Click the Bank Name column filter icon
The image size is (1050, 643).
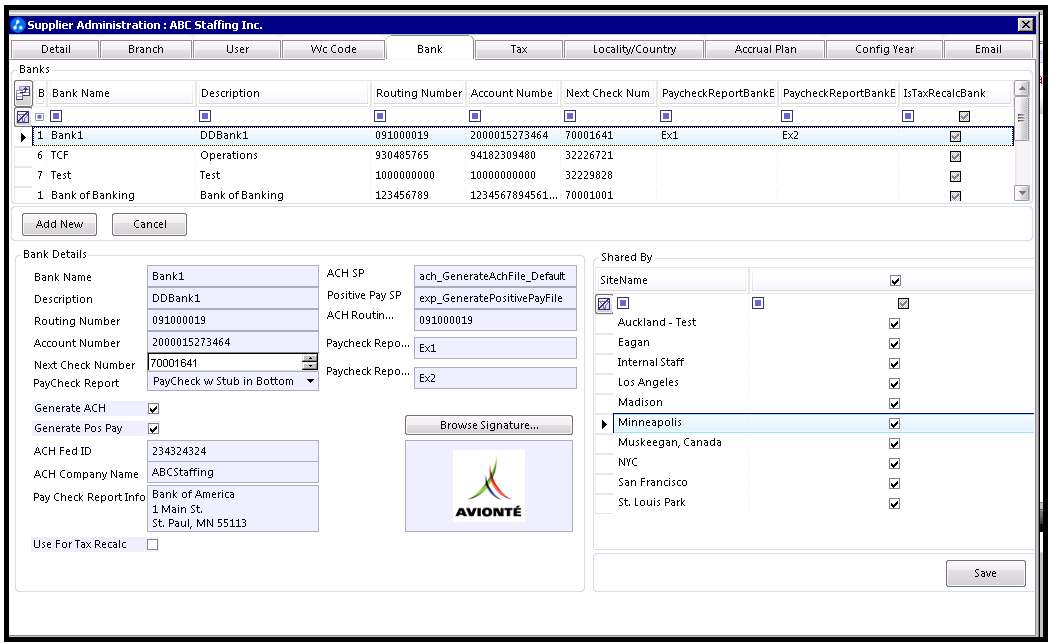tap(57, 116)
